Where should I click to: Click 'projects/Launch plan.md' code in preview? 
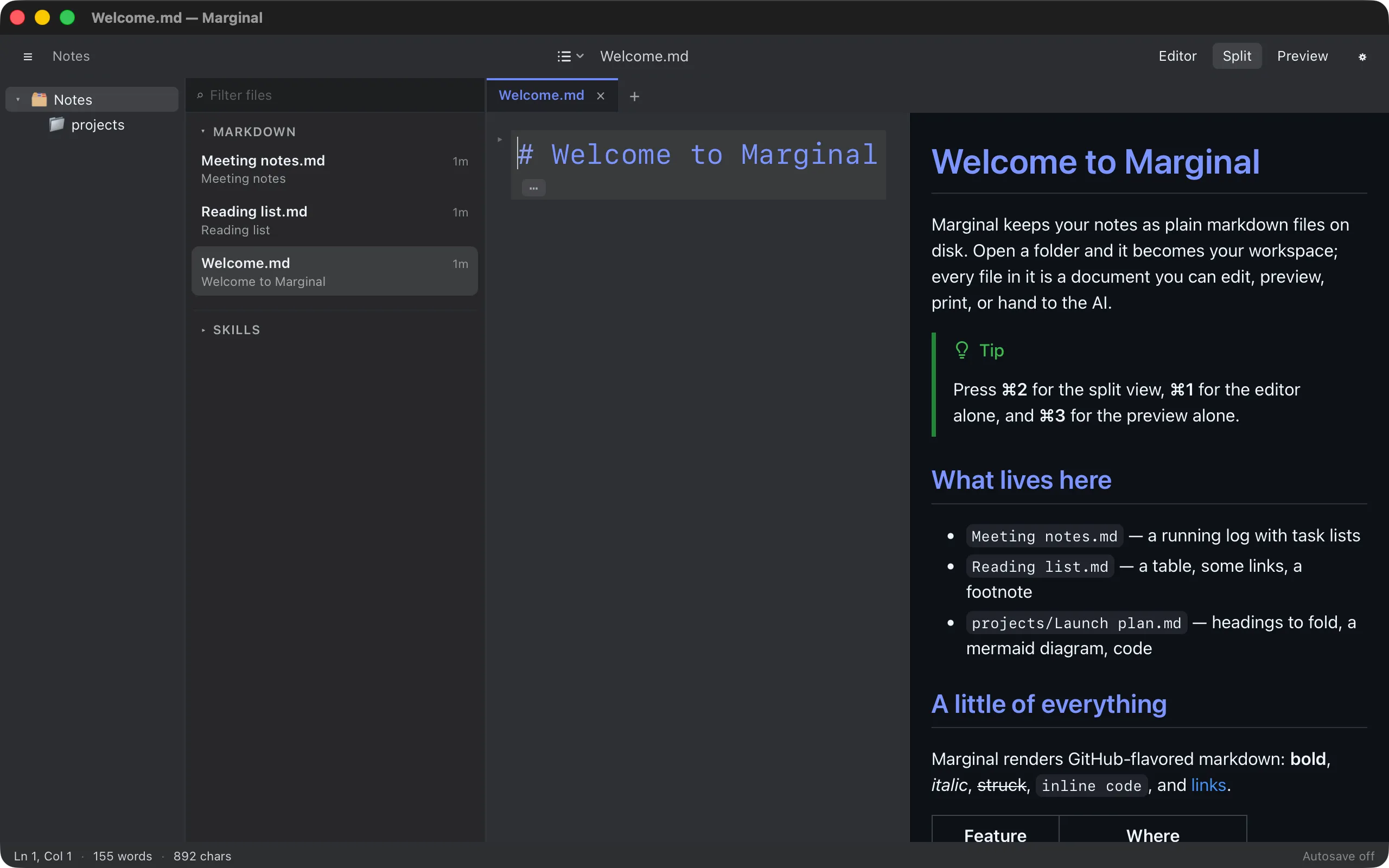coord(1076,623)
